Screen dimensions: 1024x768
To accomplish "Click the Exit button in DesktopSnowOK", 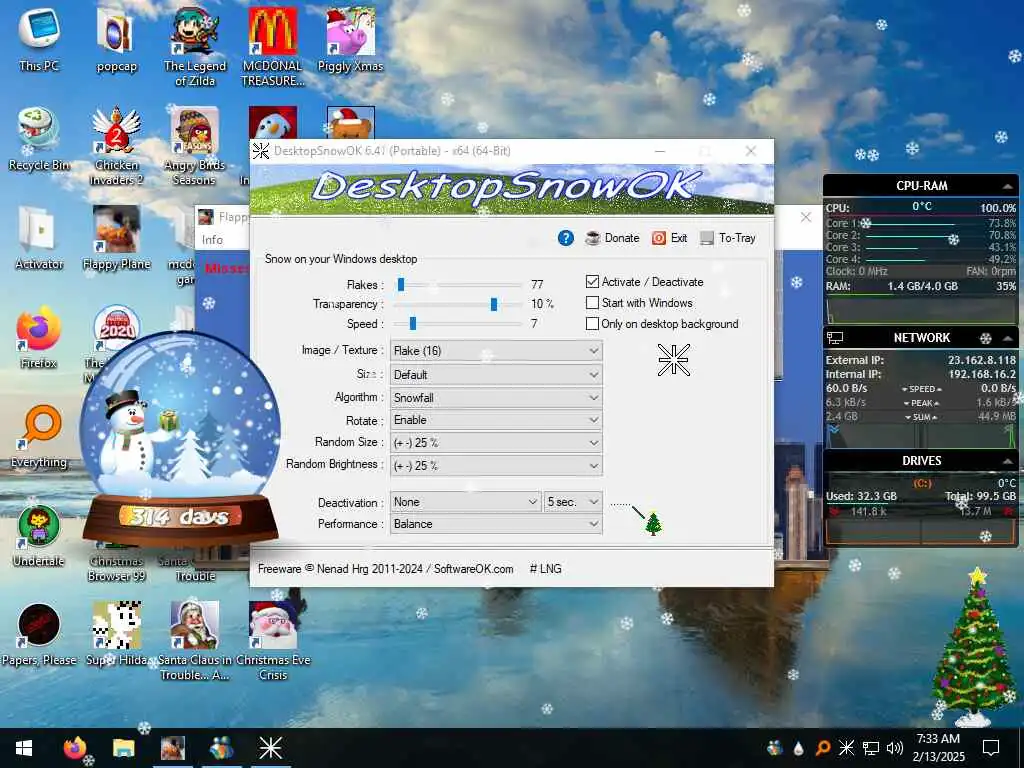I will (x=669, y=238).
